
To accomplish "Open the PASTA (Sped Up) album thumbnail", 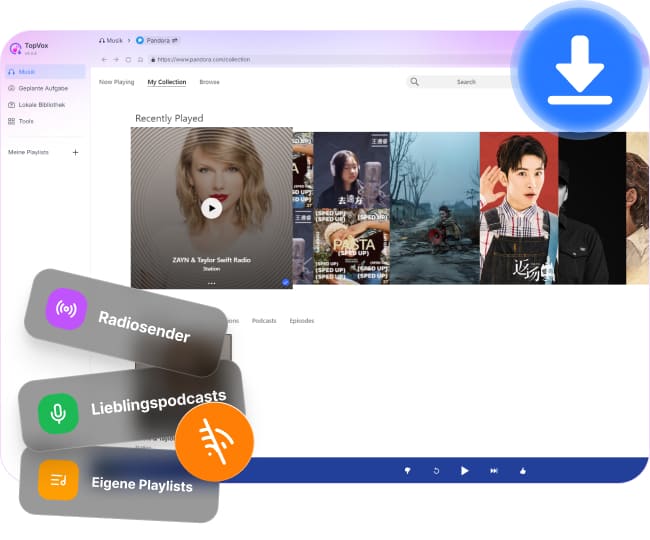I will pyautogui.click(x=352, y=246).
